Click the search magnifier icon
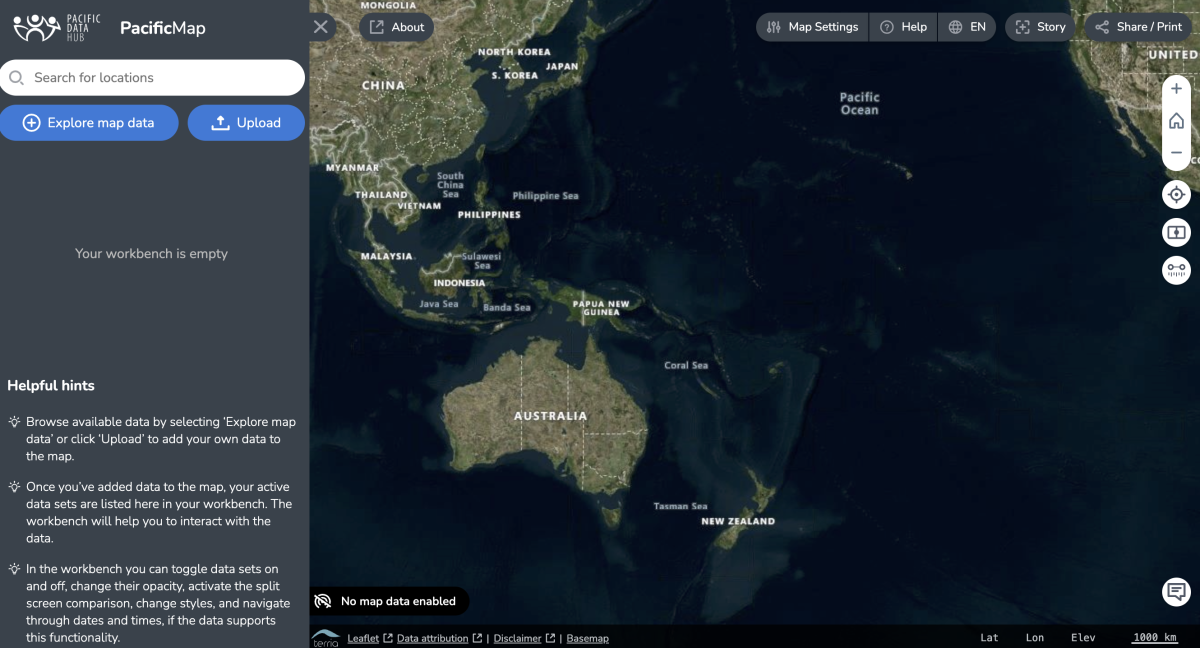 coord(16,77)
